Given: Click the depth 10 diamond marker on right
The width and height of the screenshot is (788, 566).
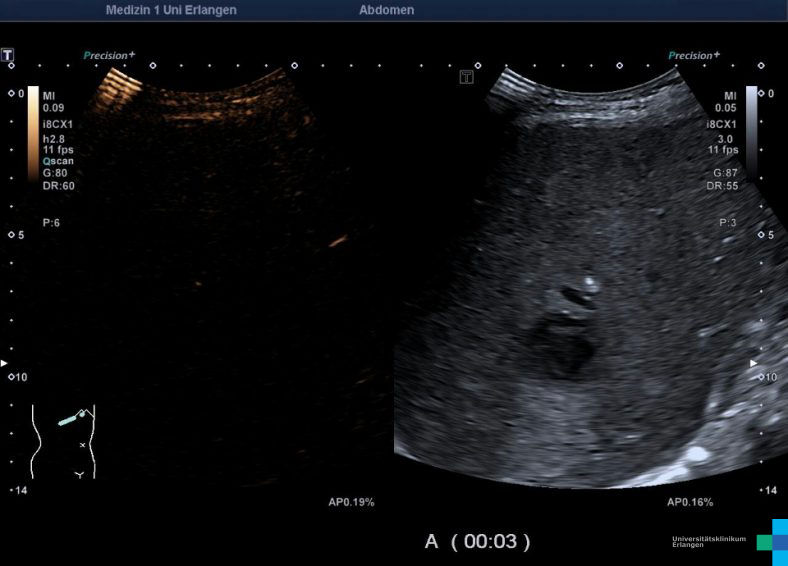Looking at the screenshot, I should 759,377.
